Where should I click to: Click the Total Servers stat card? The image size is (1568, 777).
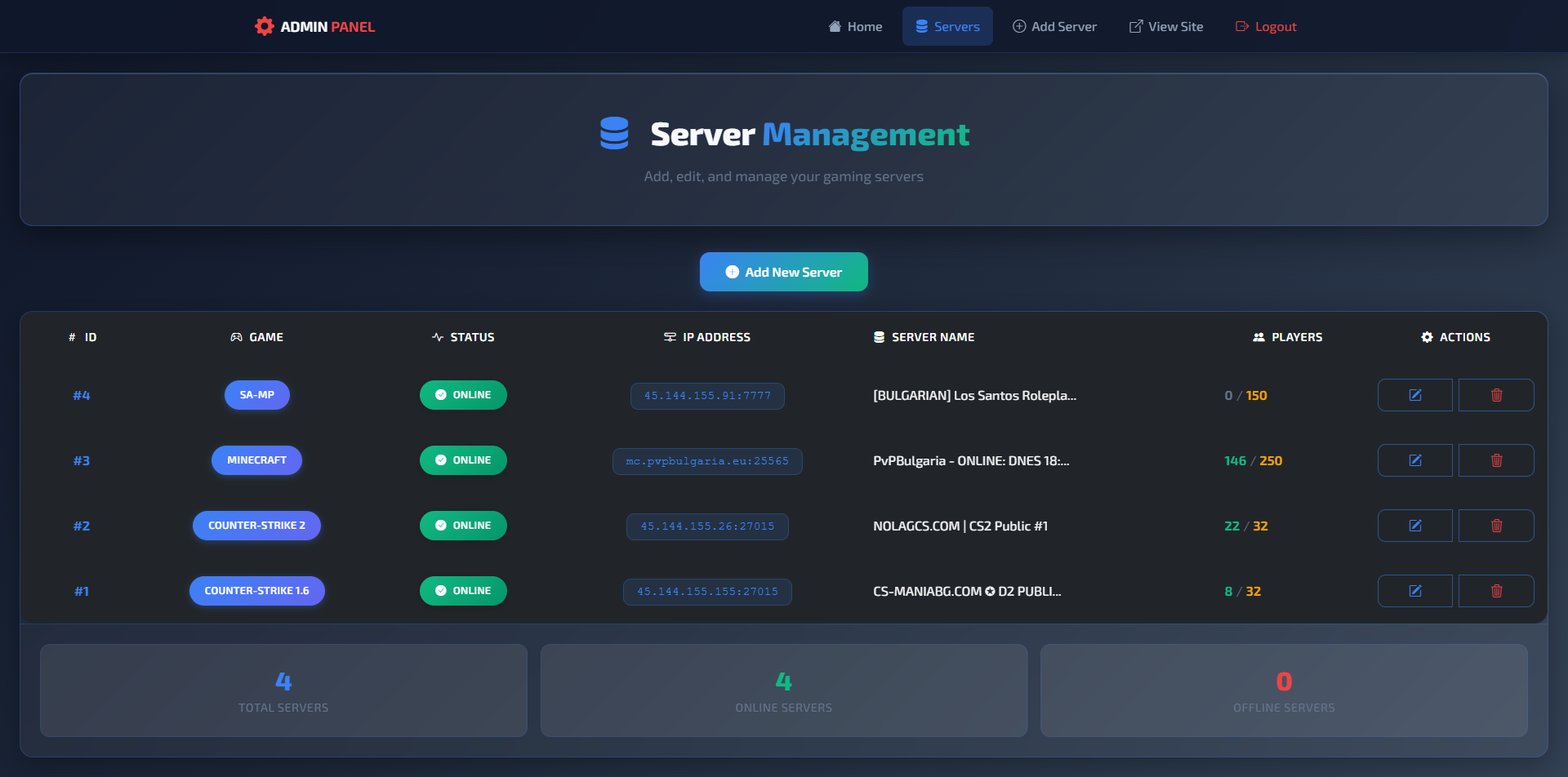coord(283,690)
